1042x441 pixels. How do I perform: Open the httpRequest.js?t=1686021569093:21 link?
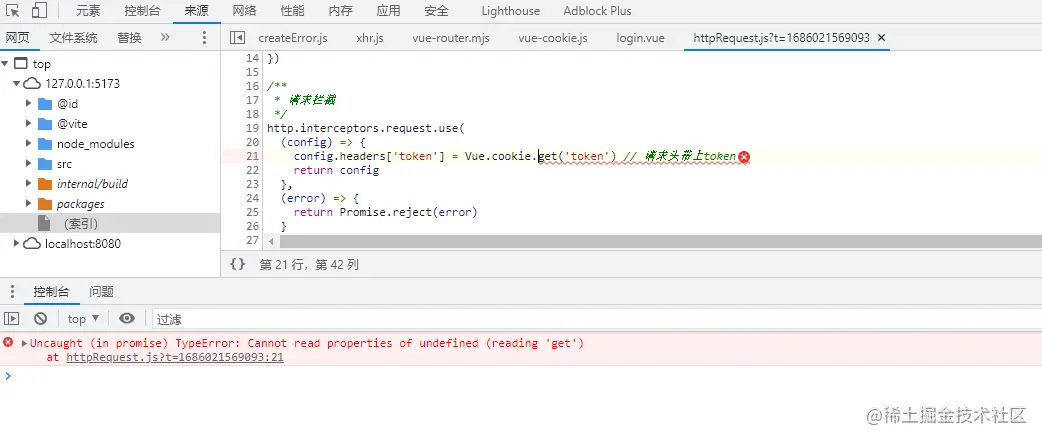click(x=175, y=357)
